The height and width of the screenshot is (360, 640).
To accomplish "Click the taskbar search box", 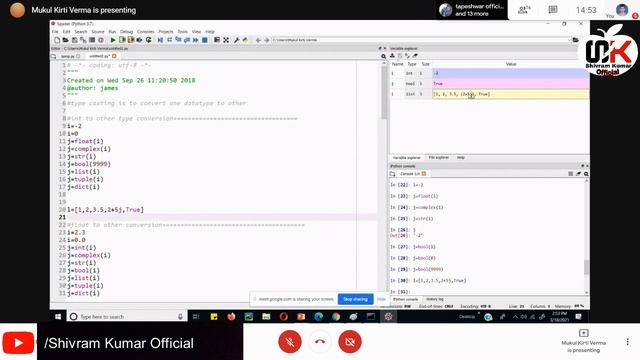I will click(x=126, y=316).
